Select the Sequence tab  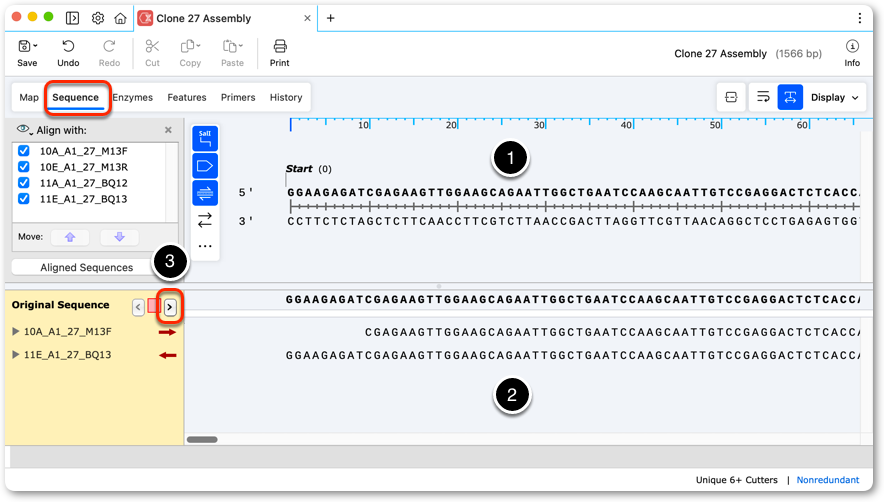click(x=76, y=97)
